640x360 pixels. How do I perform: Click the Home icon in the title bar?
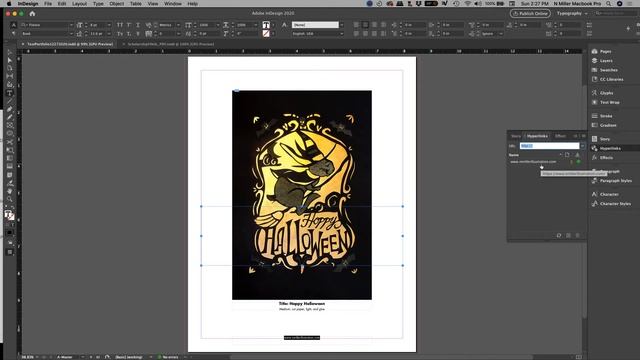[x=32, y=13]
